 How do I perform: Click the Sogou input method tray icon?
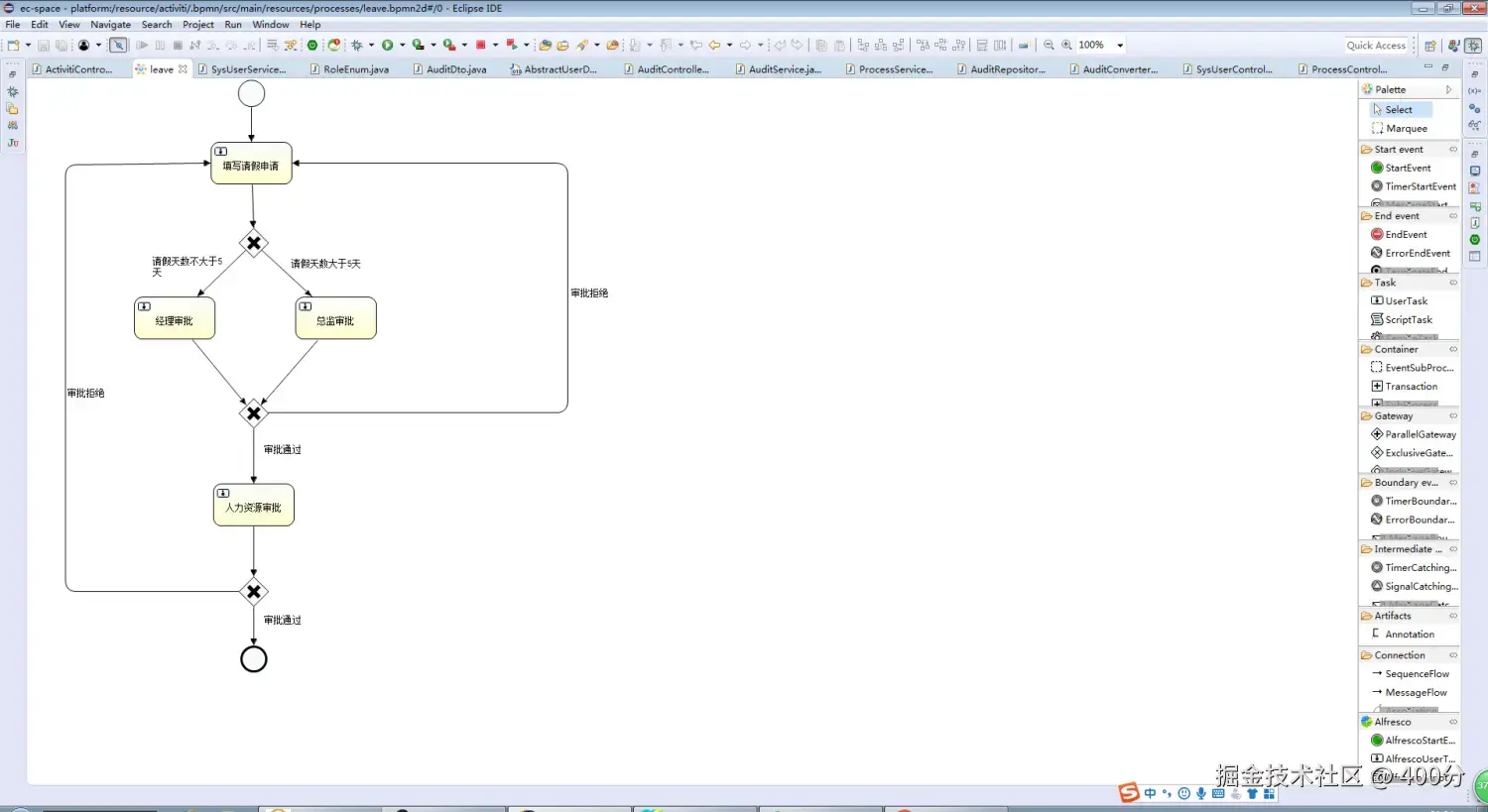pos(1129,793)
